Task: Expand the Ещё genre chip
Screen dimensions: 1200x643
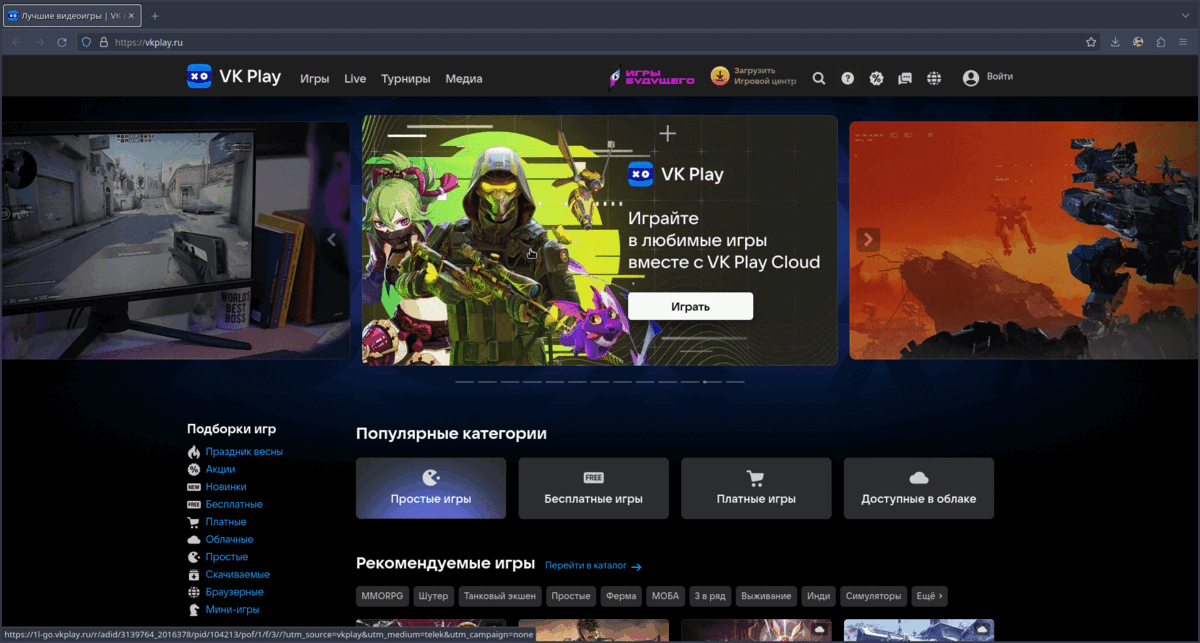Action: coord(929,595)
